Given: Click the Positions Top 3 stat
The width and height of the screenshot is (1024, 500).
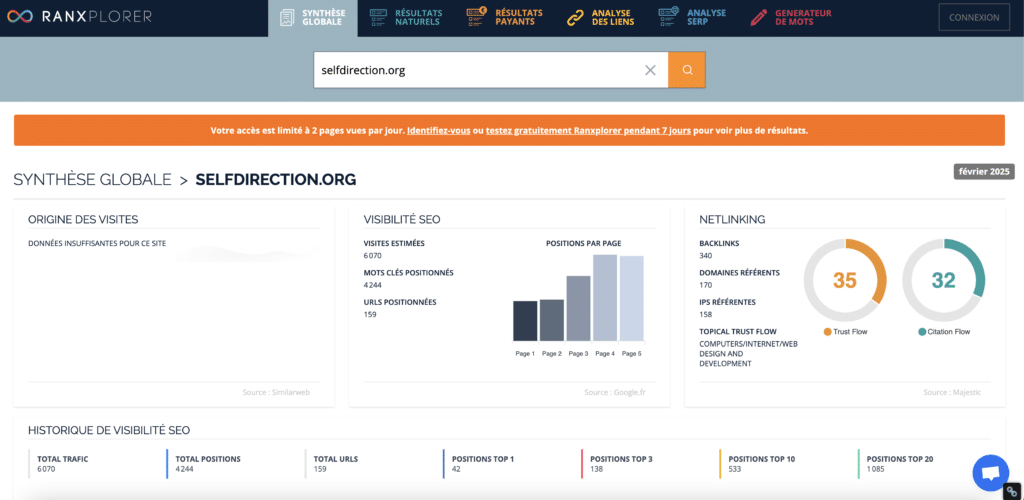Looking at the screenshot, I should coord(621,463).
